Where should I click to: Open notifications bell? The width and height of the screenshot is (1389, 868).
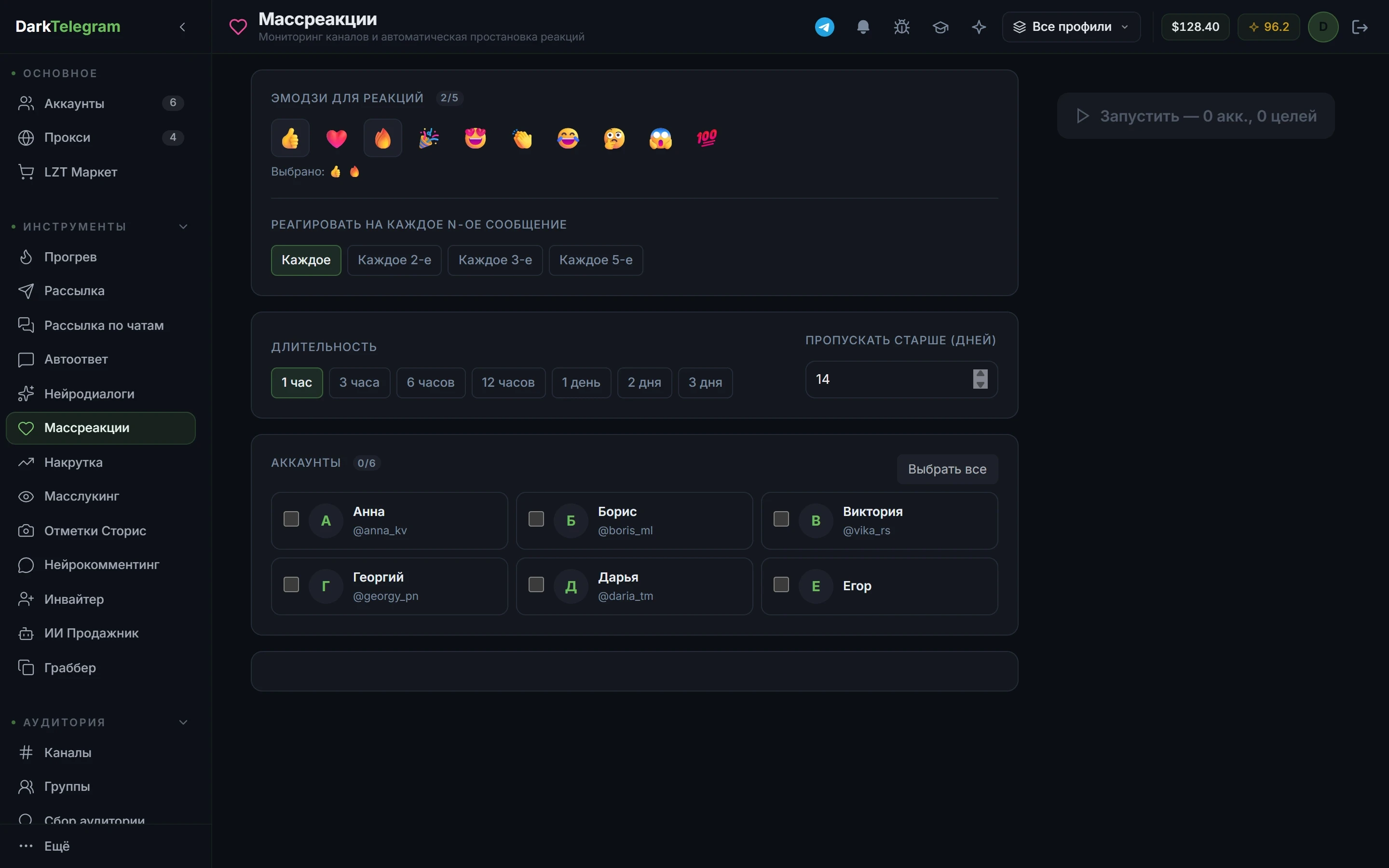863,27
